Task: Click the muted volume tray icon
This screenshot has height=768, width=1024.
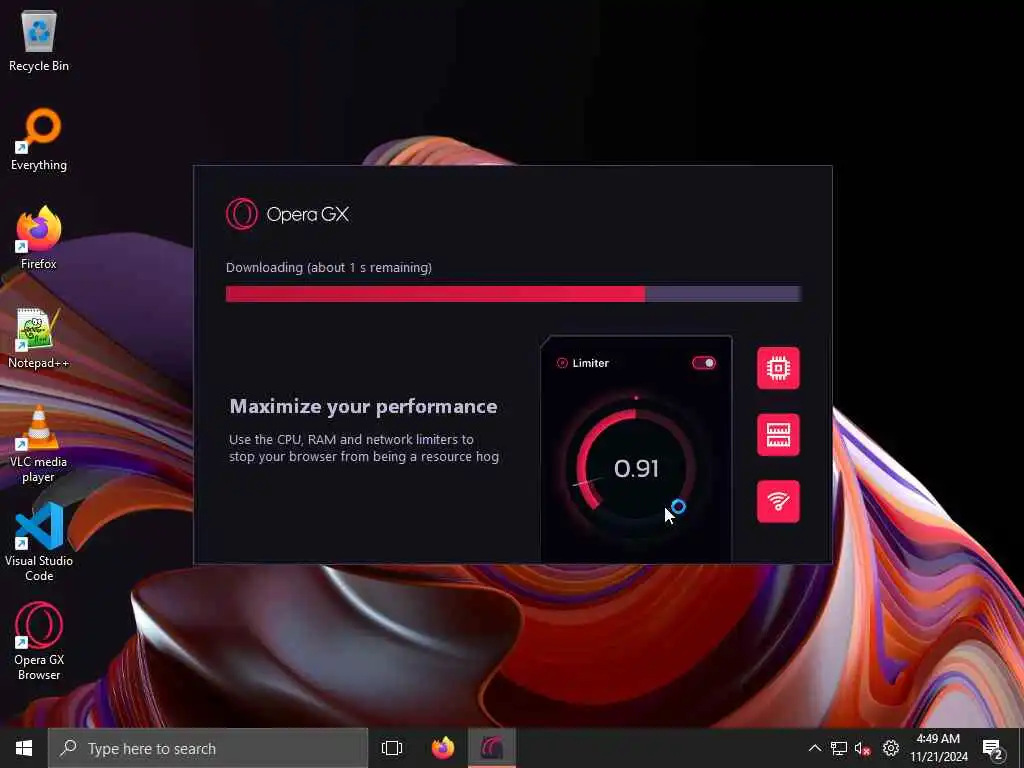Action: tap(862, 748)
